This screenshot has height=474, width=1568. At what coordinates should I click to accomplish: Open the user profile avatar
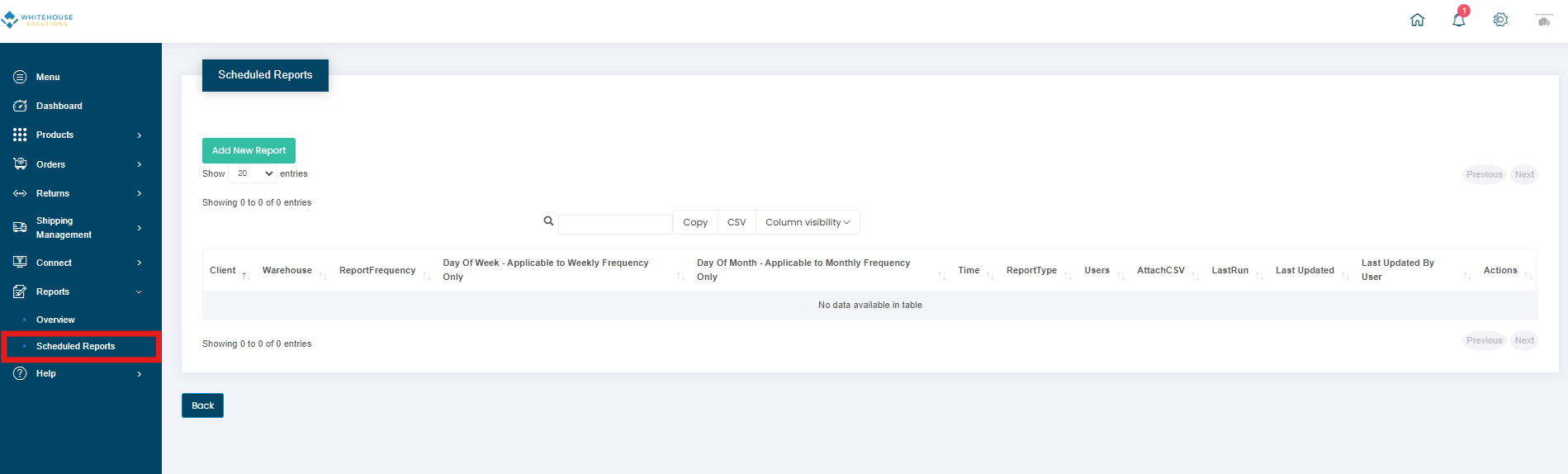click(x=1543, y=20)
